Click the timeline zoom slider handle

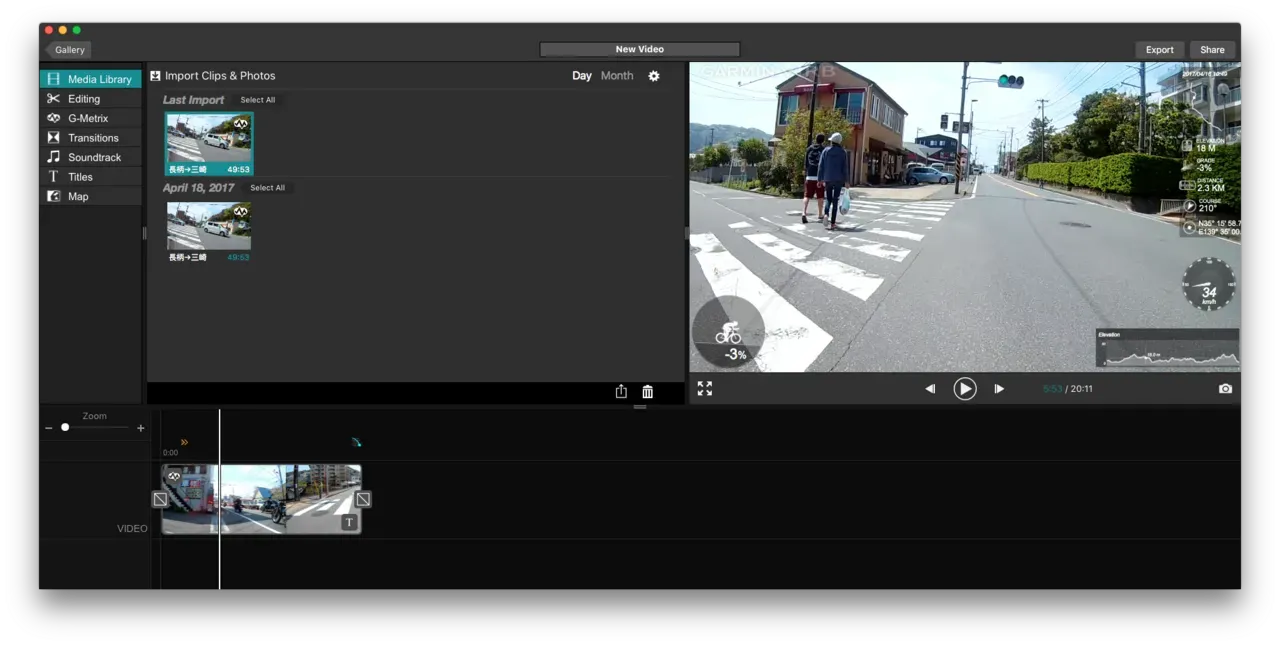(65, 427)
